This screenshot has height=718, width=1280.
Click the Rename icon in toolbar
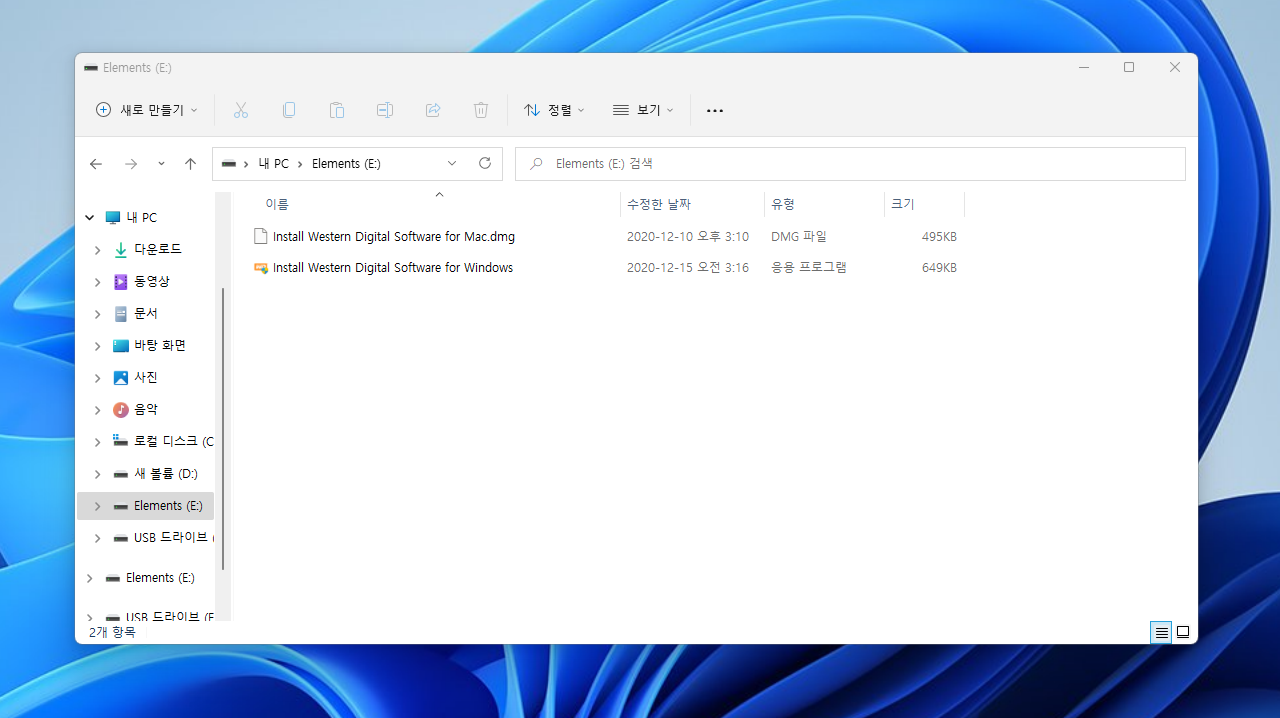point(385,110)
